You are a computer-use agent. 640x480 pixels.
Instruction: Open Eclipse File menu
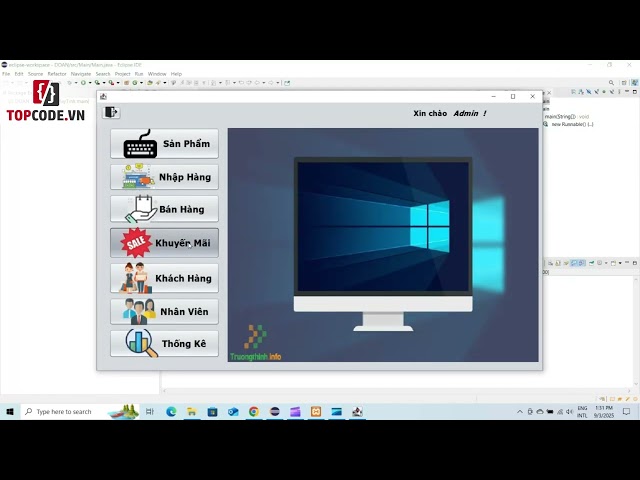coord(6,74)
